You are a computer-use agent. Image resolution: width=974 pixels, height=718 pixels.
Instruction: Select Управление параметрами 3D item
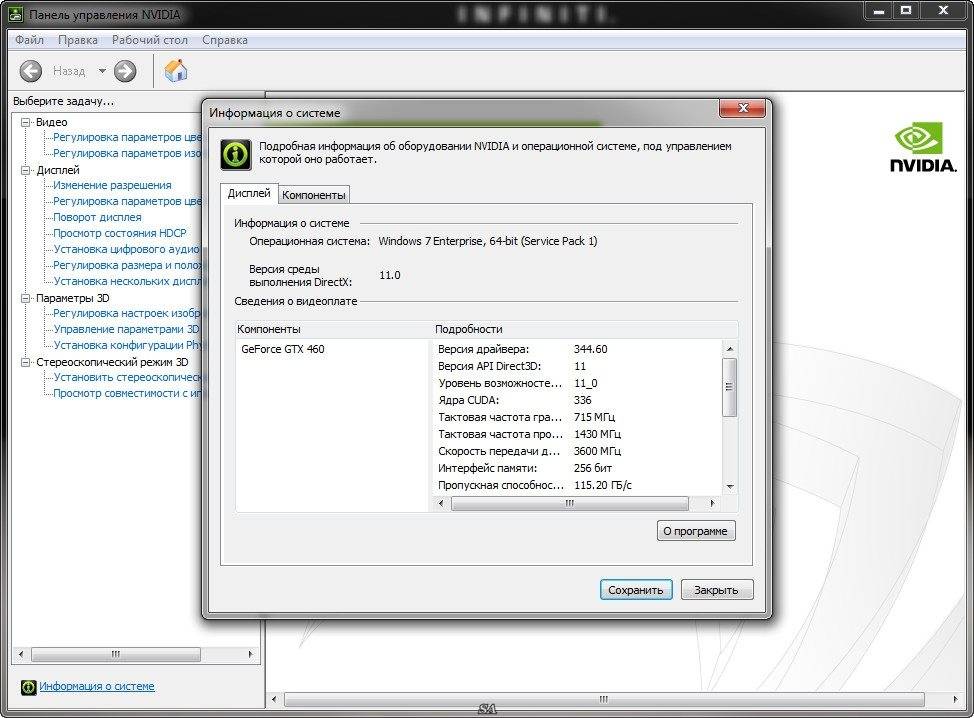click(127, 329)
